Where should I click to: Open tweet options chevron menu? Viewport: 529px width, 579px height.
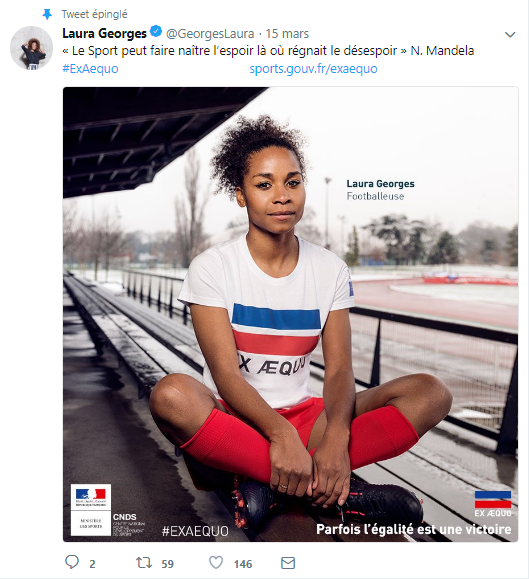point(510,35)
